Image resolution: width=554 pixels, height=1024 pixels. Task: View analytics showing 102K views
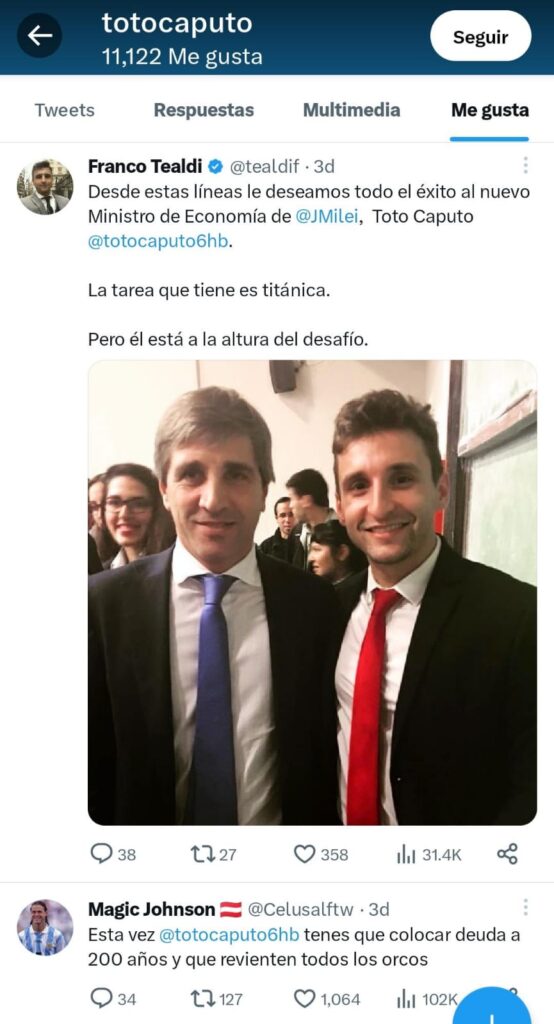pos(406,999)
